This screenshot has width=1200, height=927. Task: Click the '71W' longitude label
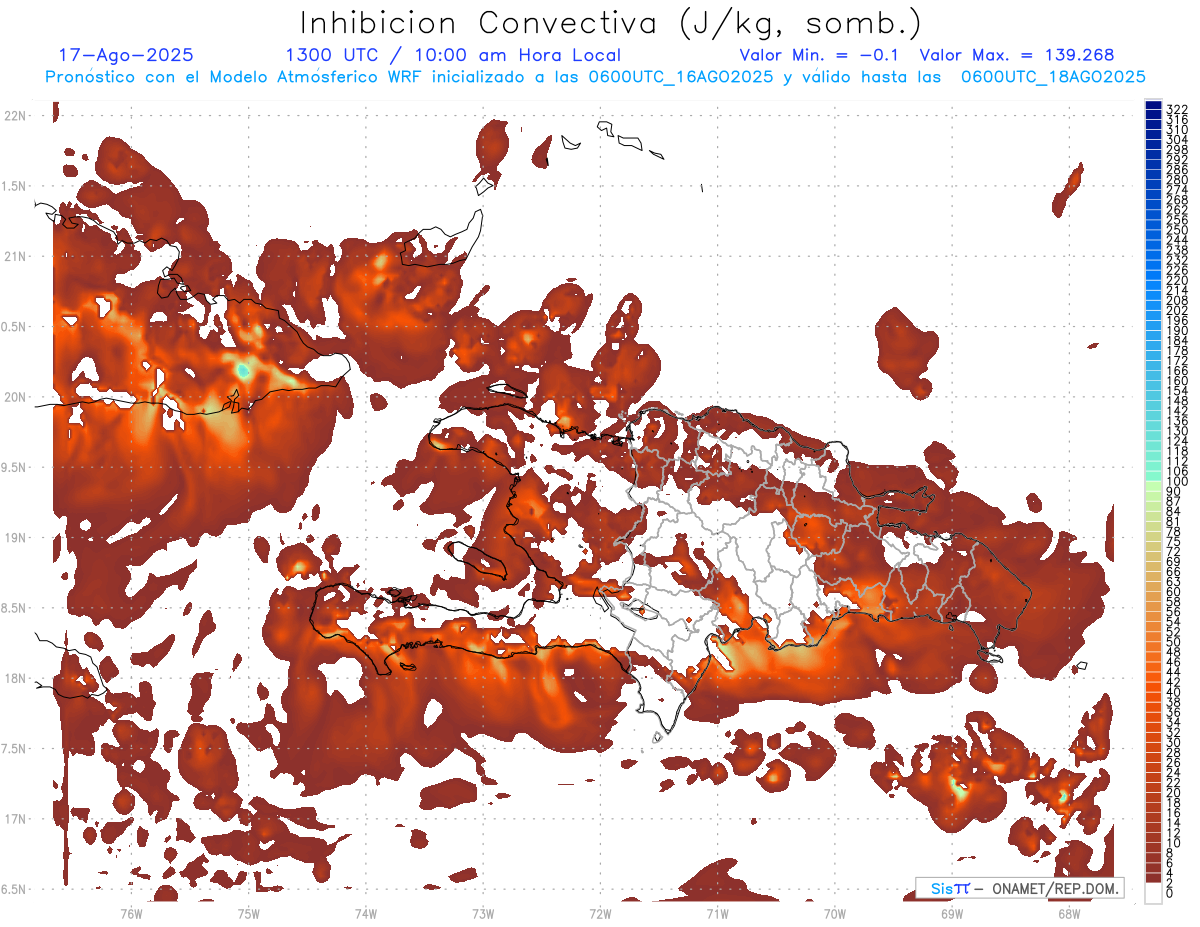coord(717,912)
